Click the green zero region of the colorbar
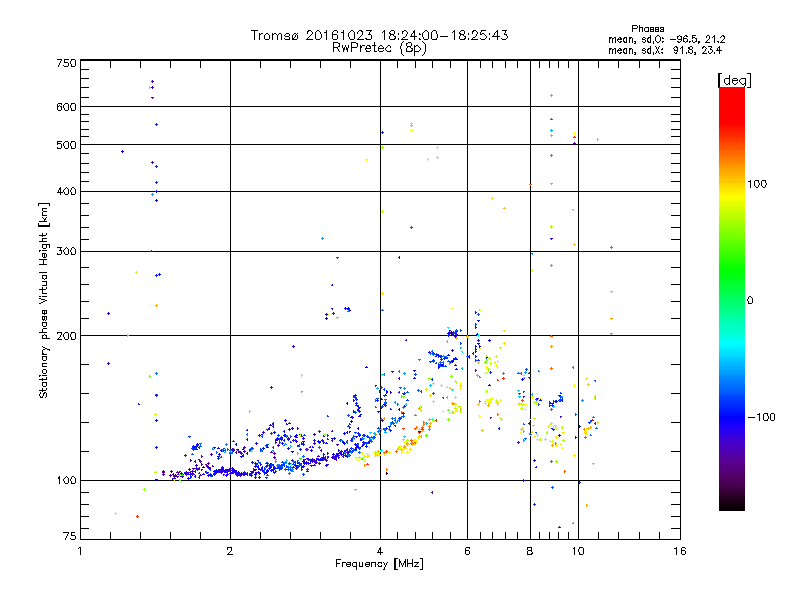Screen dimensions: 800x600 pos(732,300)
